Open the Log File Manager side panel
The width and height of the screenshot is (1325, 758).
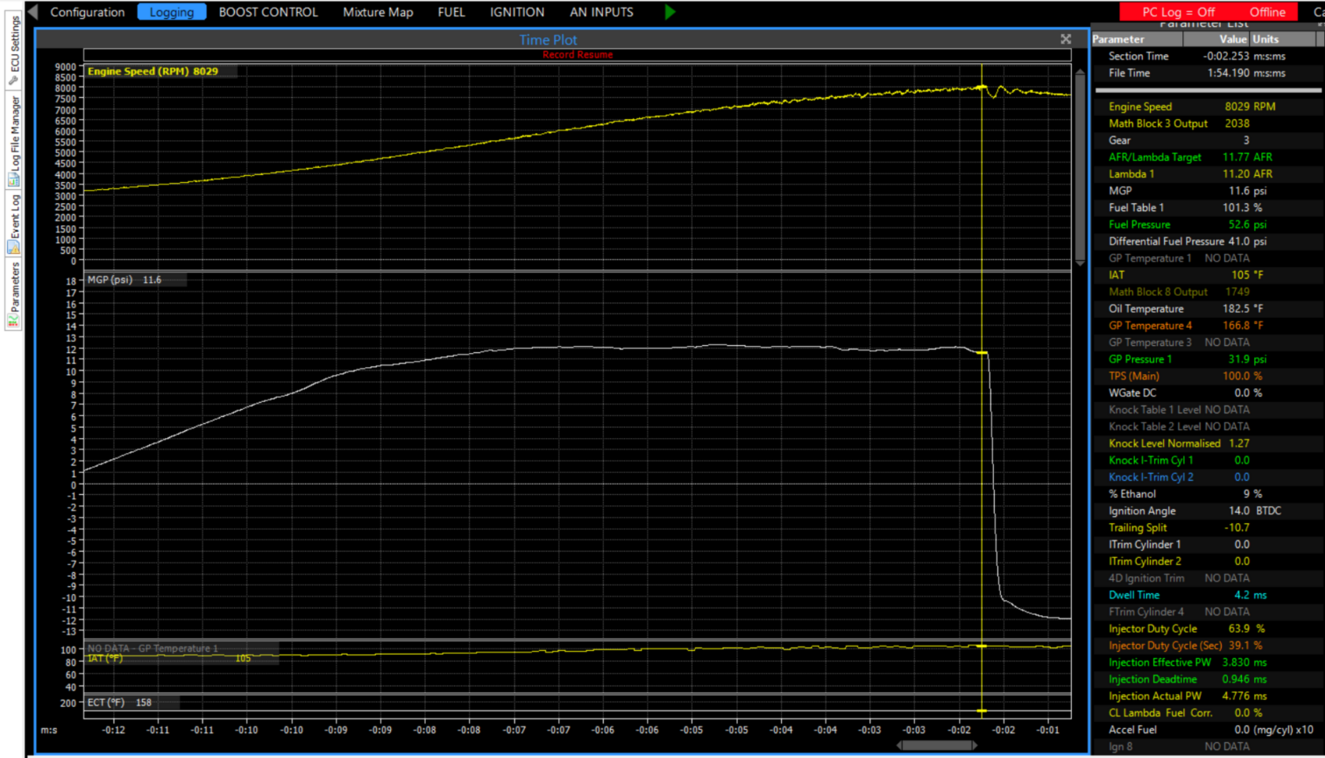(x=14, y=140)
